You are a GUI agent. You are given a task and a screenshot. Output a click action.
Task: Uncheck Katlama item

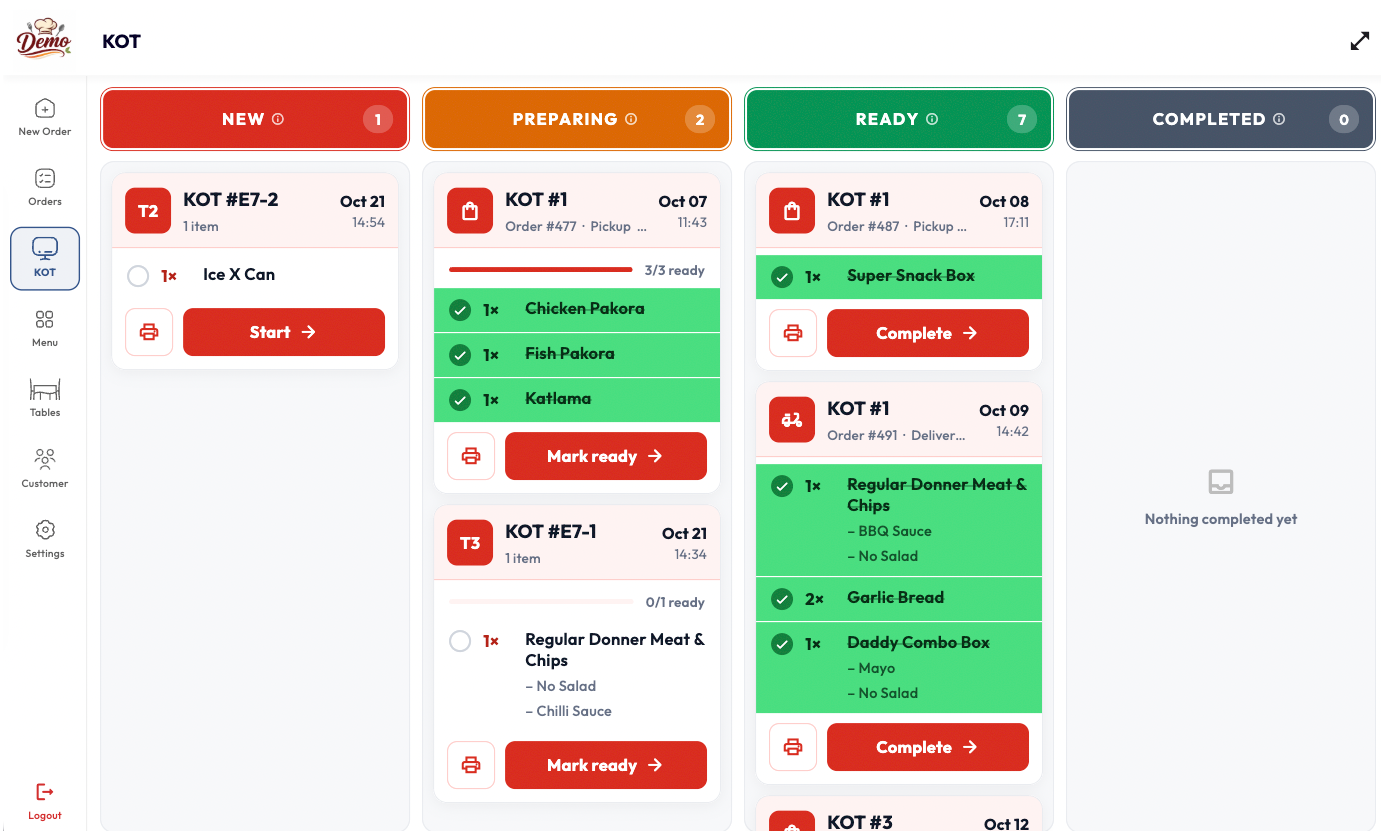coord(460,400)
